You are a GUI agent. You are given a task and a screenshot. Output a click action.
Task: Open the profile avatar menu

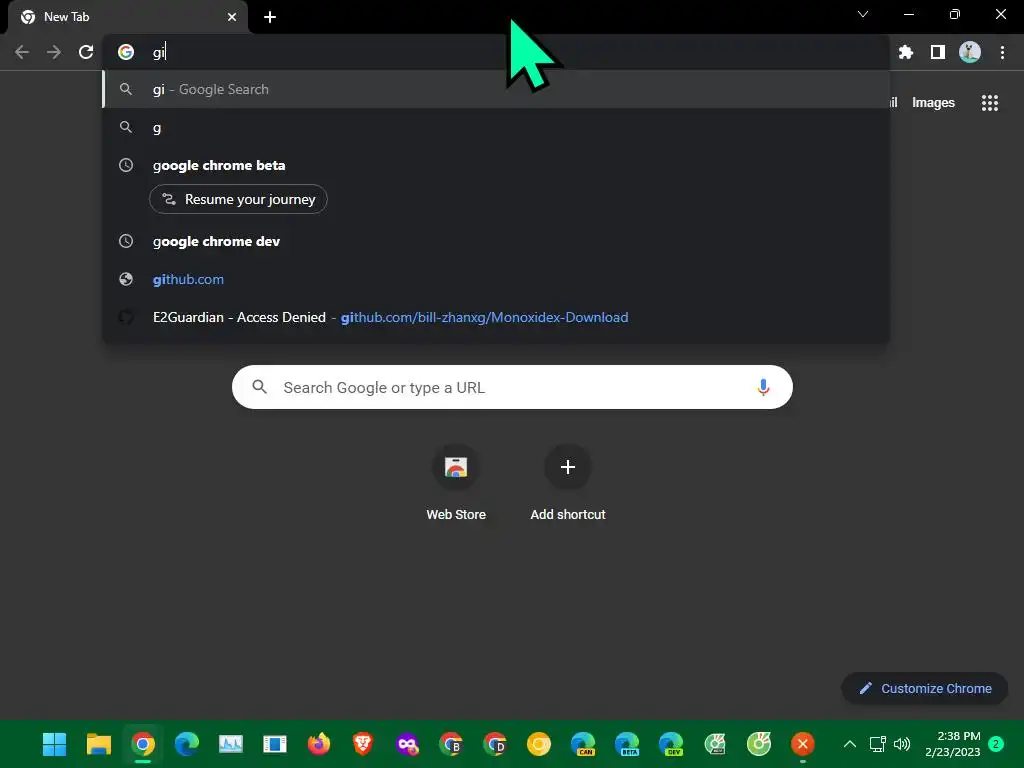[970, 52]
